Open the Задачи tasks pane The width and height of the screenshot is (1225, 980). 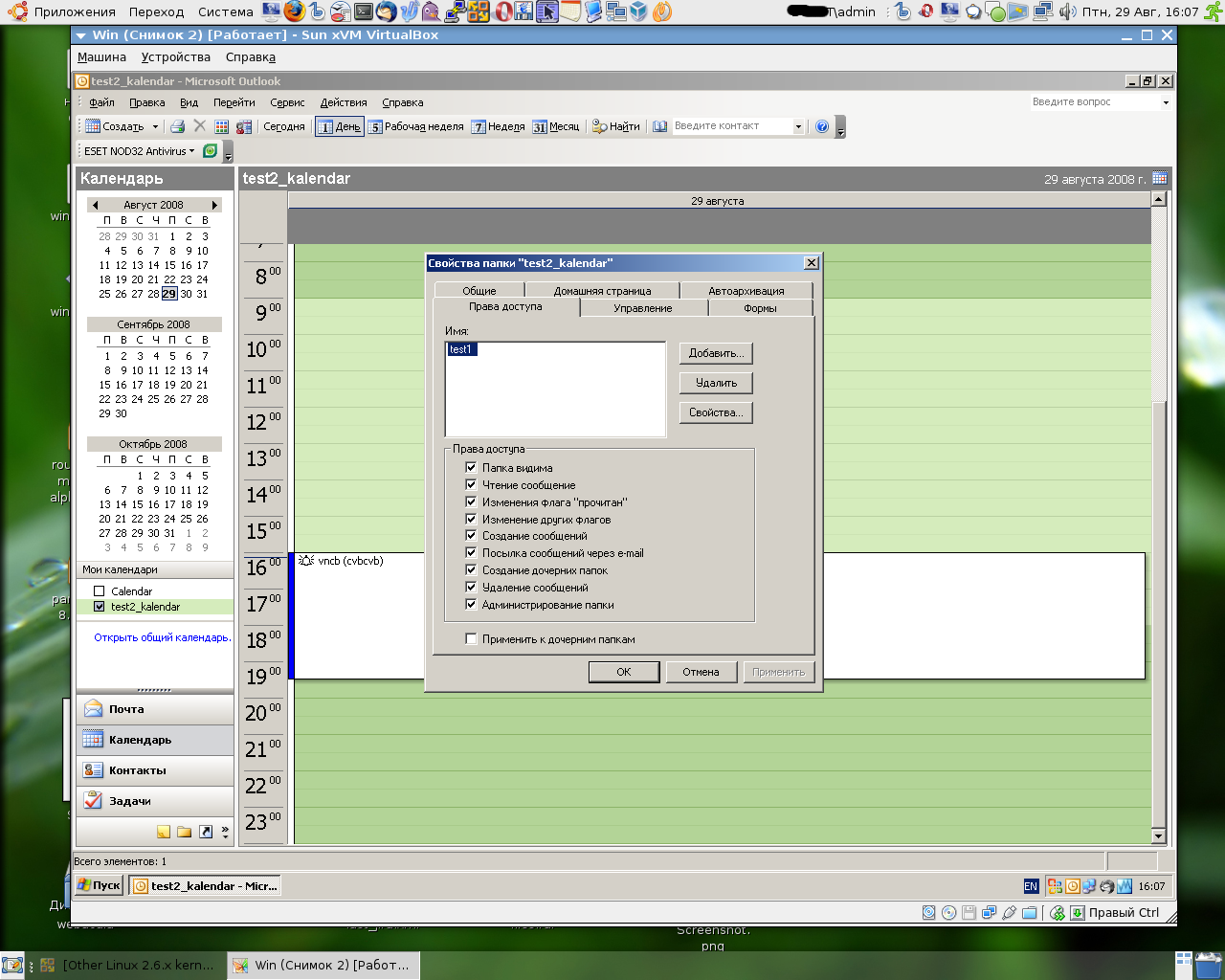coord(155,801)
